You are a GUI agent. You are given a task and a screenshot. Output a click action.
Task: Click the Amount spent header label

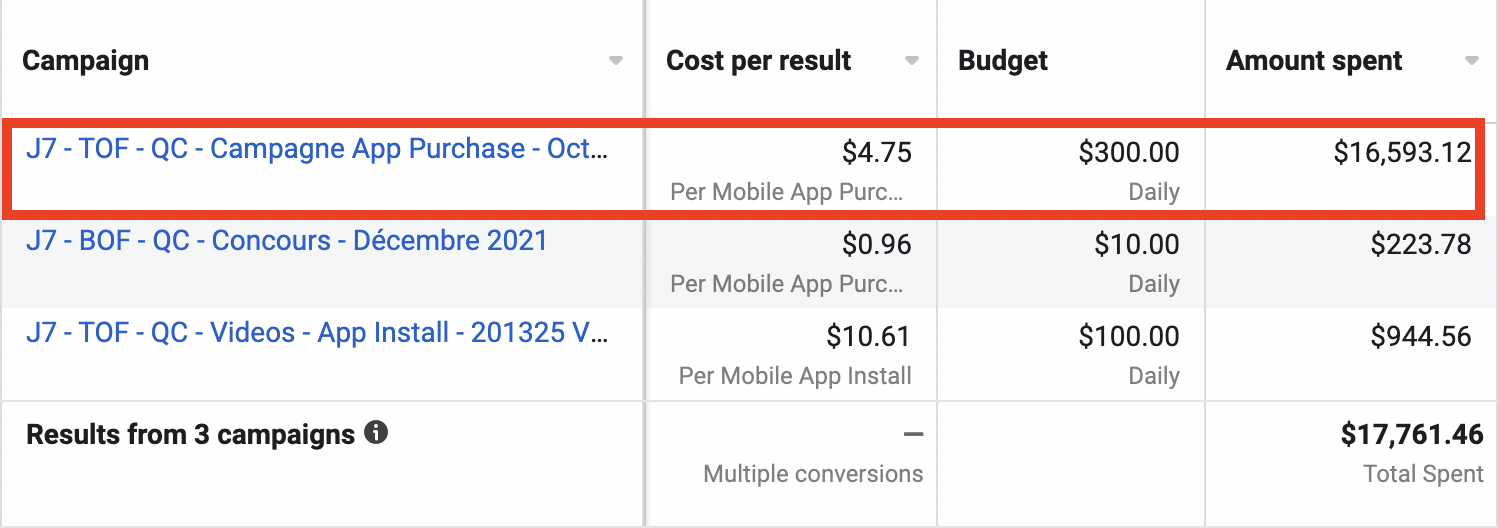[x=1314, y=61]
